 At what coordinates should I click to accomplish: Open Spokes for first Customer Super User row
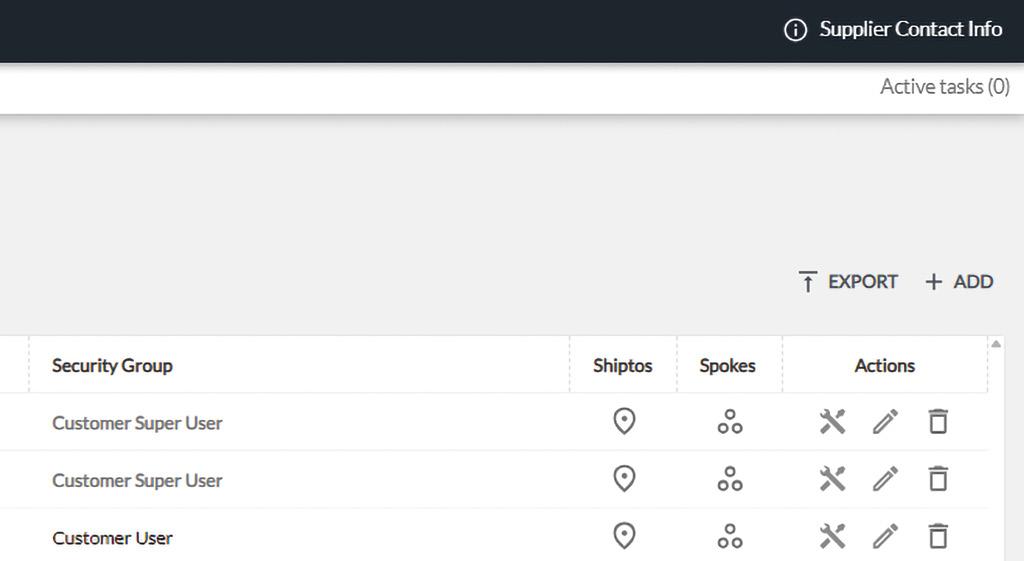(730, 422)
